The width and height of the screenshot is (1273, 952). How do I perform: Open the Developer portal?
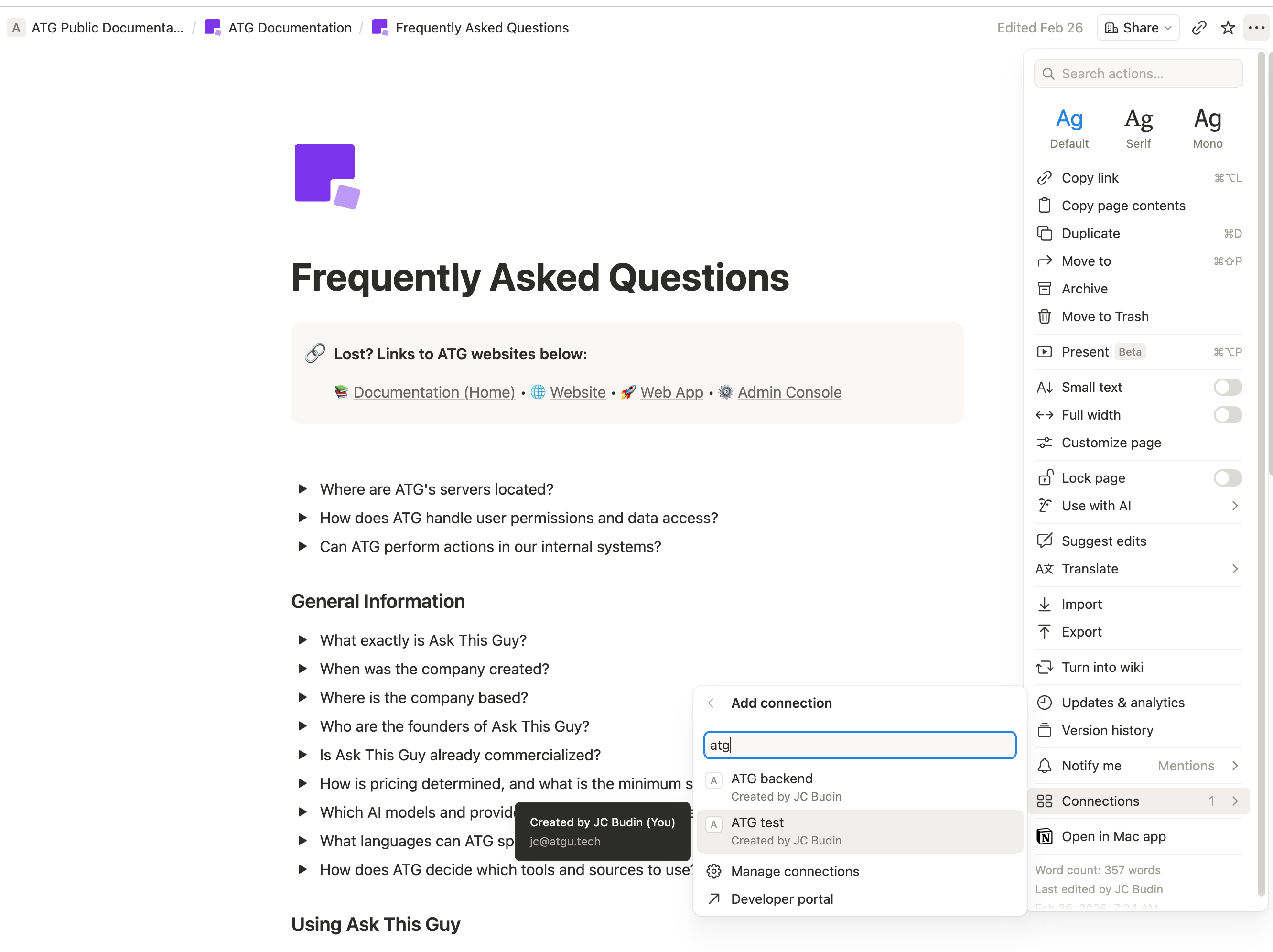pos(859,898)
